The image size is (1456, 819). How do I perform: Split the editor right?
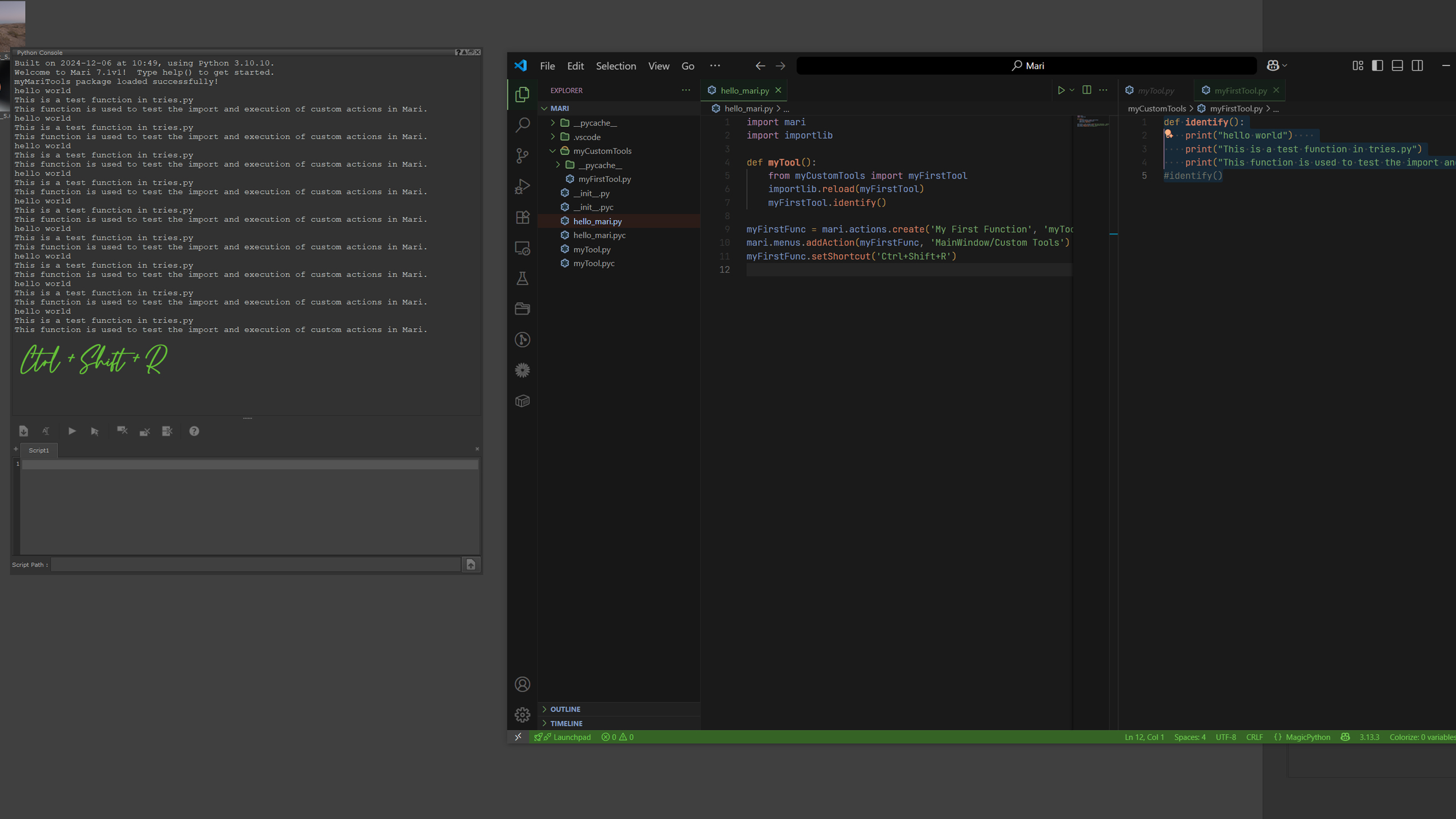[x=1086, y=90]
